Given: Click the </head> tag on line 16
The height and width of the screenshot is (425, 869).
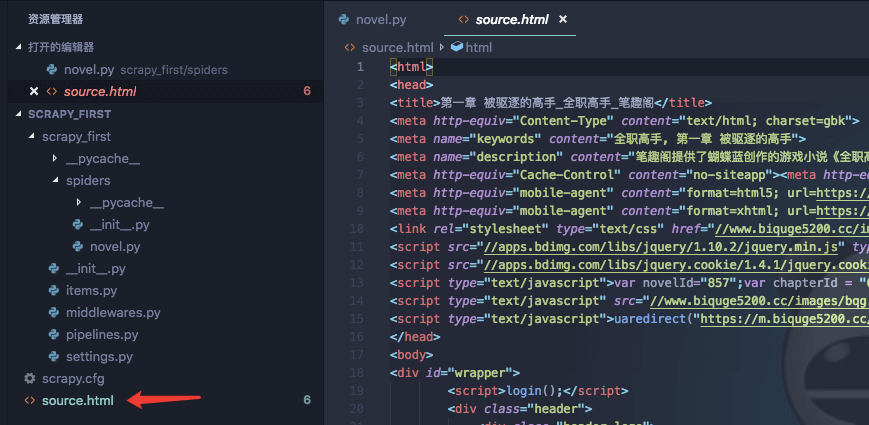Looking at the screenshot, I should [x=415, y=336].
